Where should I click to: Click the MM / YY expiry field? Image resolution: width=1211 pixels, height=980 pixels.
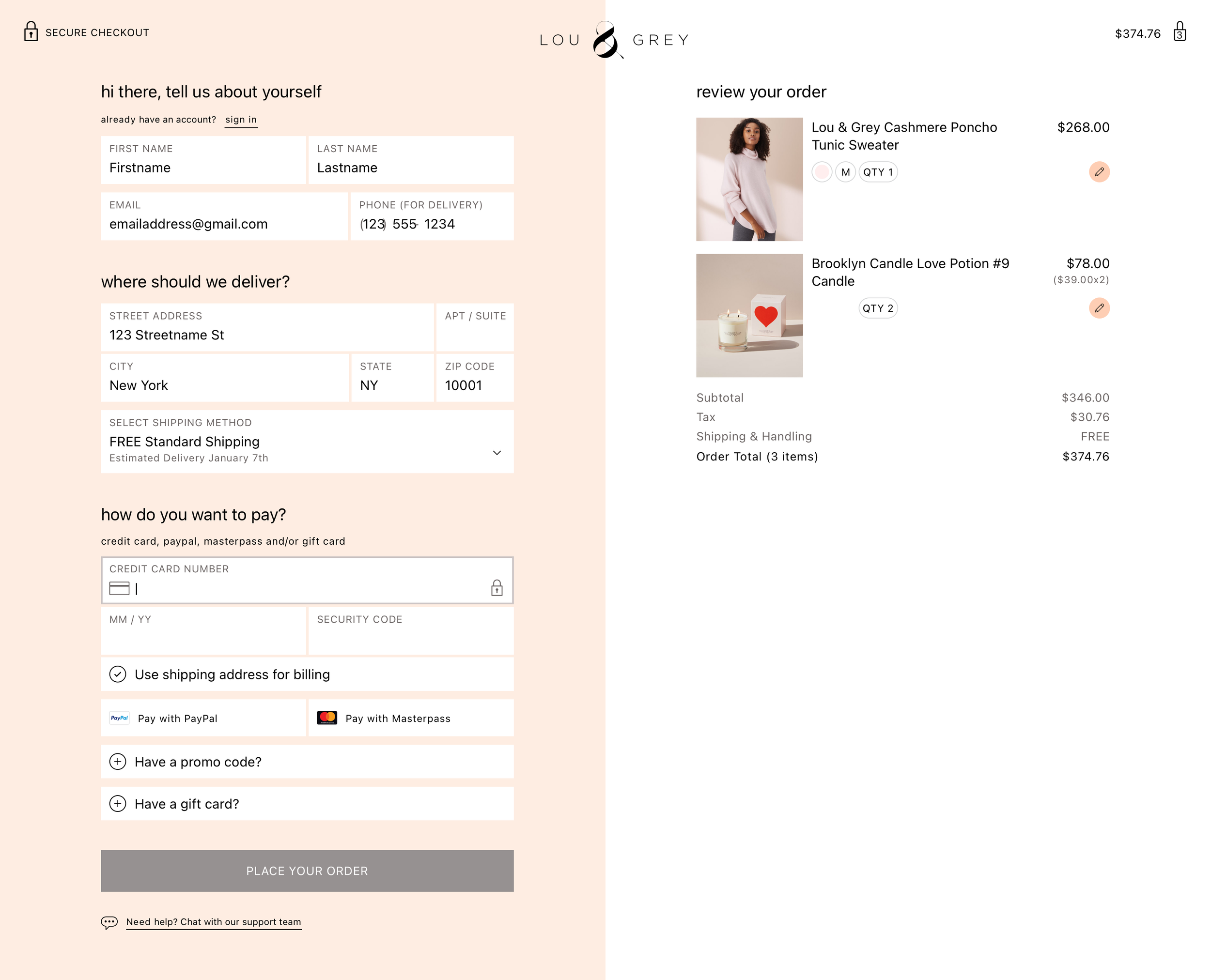[203, 631]
